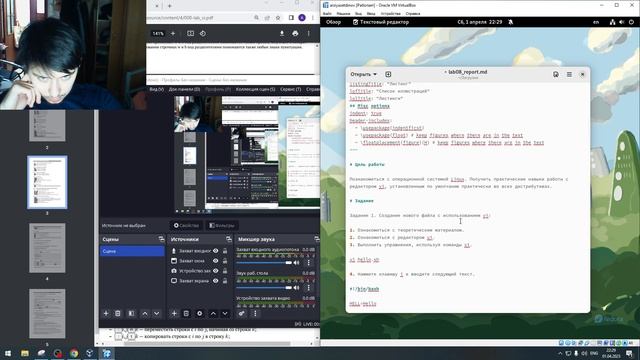Open the PDF viewer more-actions menu
Viewport: 640px width, 360px height.
309,33
